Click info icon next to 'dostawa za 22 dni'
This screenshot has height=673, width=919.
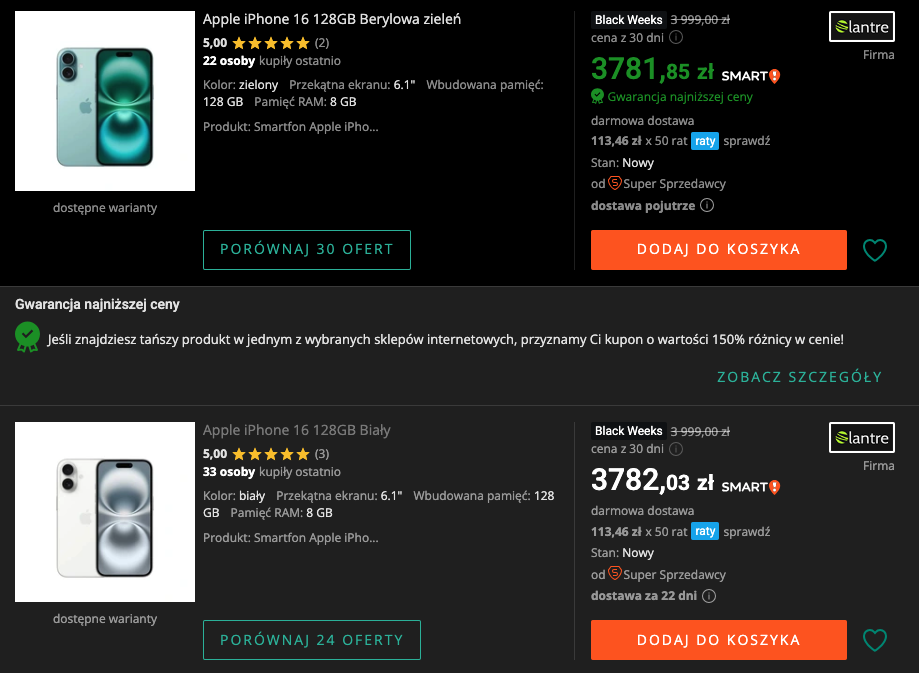click(x=710, y=597)
